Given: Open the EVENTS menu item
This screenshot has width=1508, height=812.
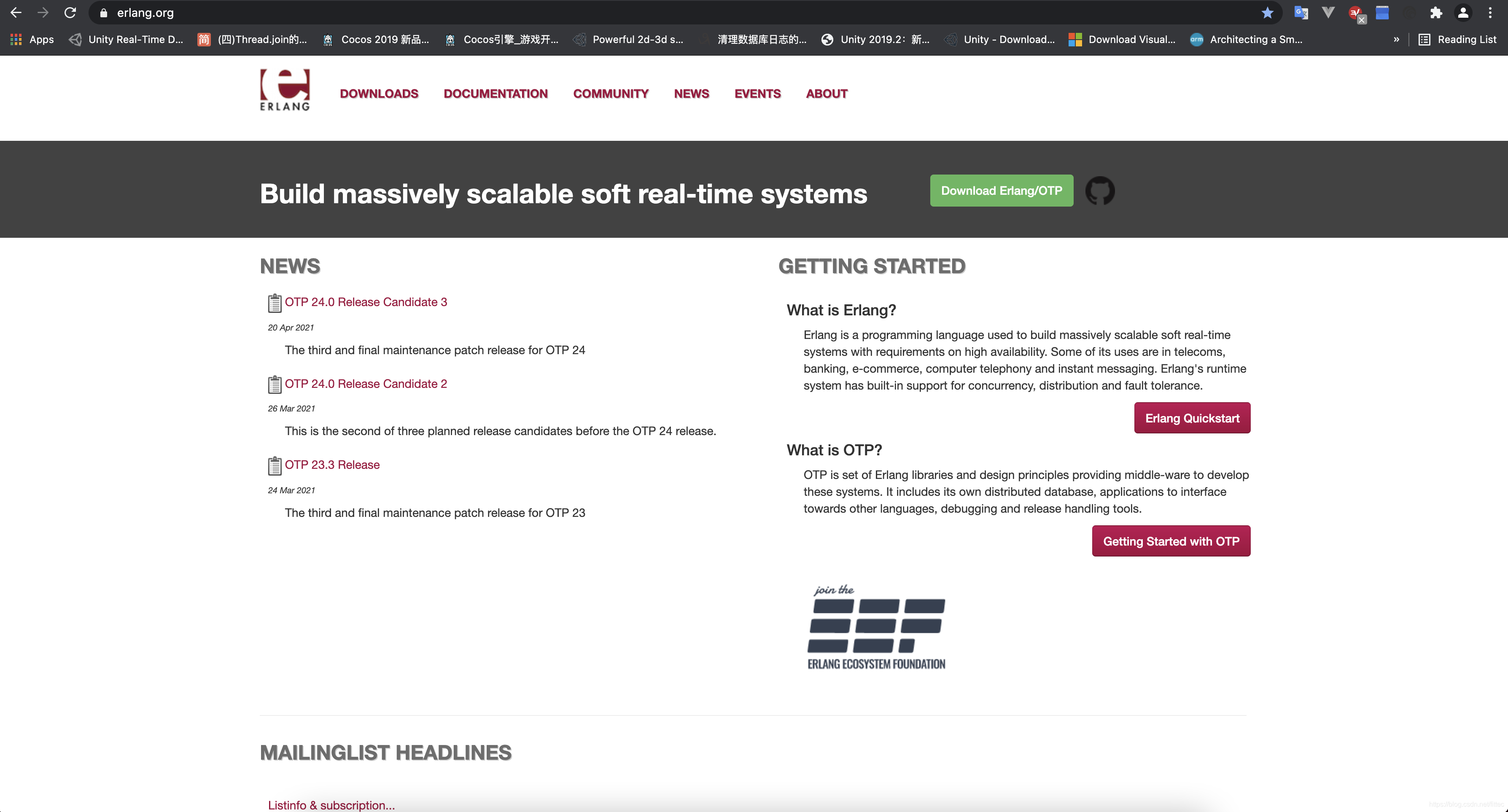Looking at the screenshot, I should (757, 94).
